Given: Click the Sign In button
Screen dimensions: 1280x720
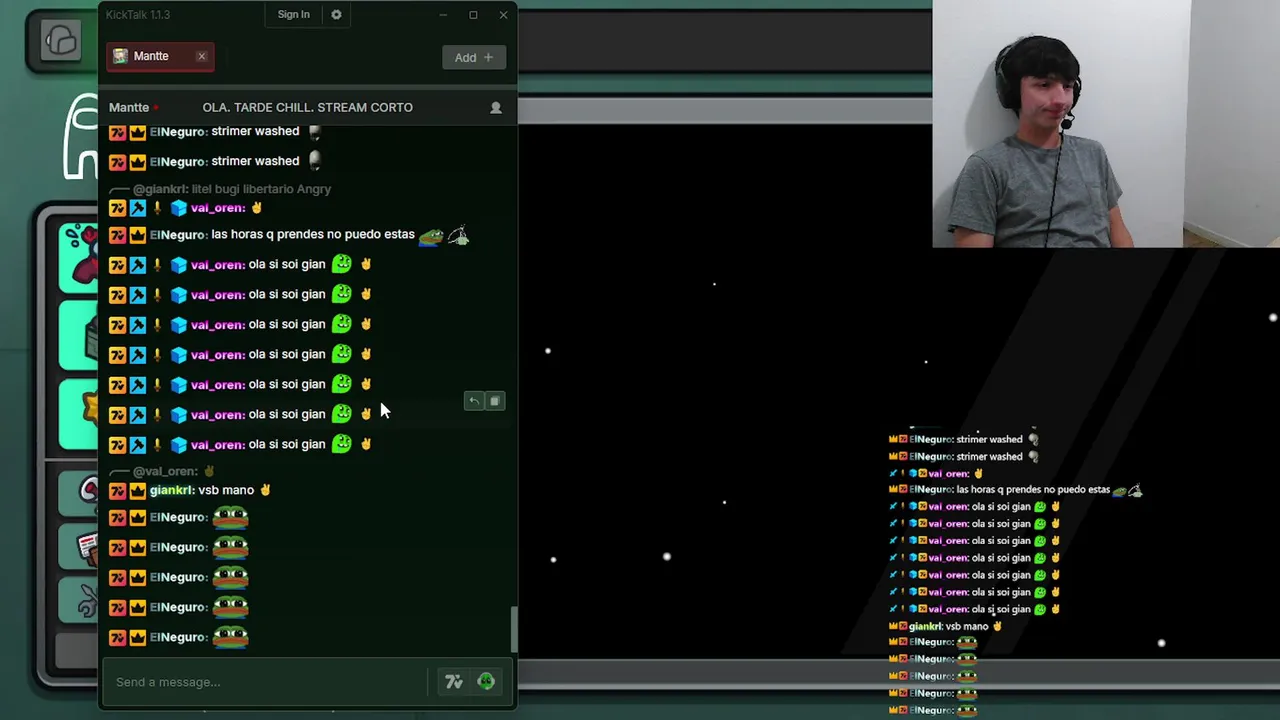Looking at the screenshot, I should [293, 15].
